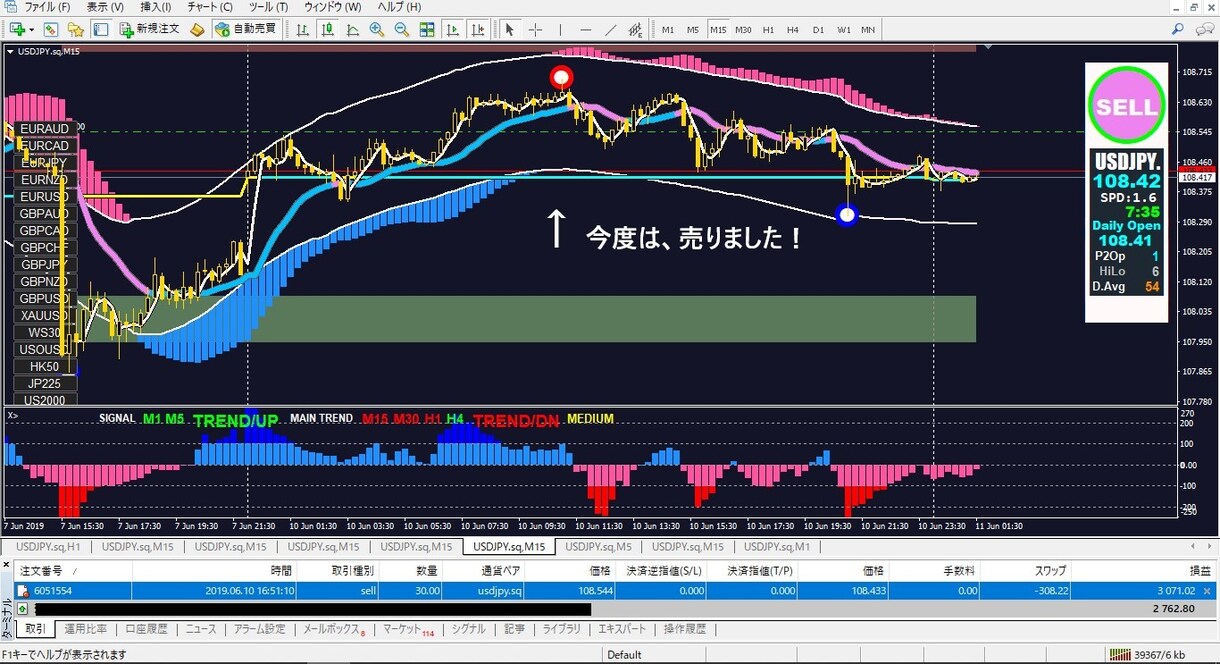Screen dimensions: 1220x664
Task: Expand the USDJPY.sq,M15 chart title triangle
Action: (x=10, y=49)
